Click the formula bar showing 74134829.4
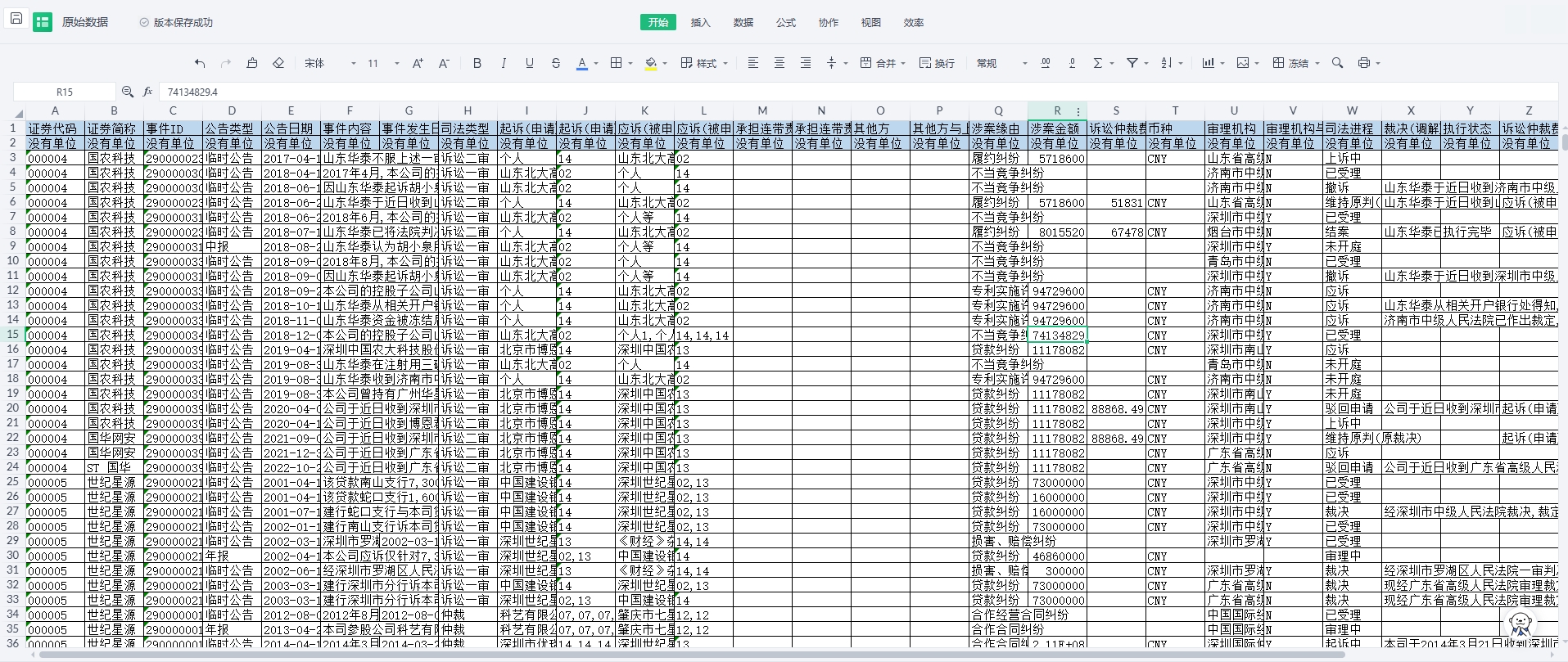The image size is (1568, 662). tap(860, 92)
